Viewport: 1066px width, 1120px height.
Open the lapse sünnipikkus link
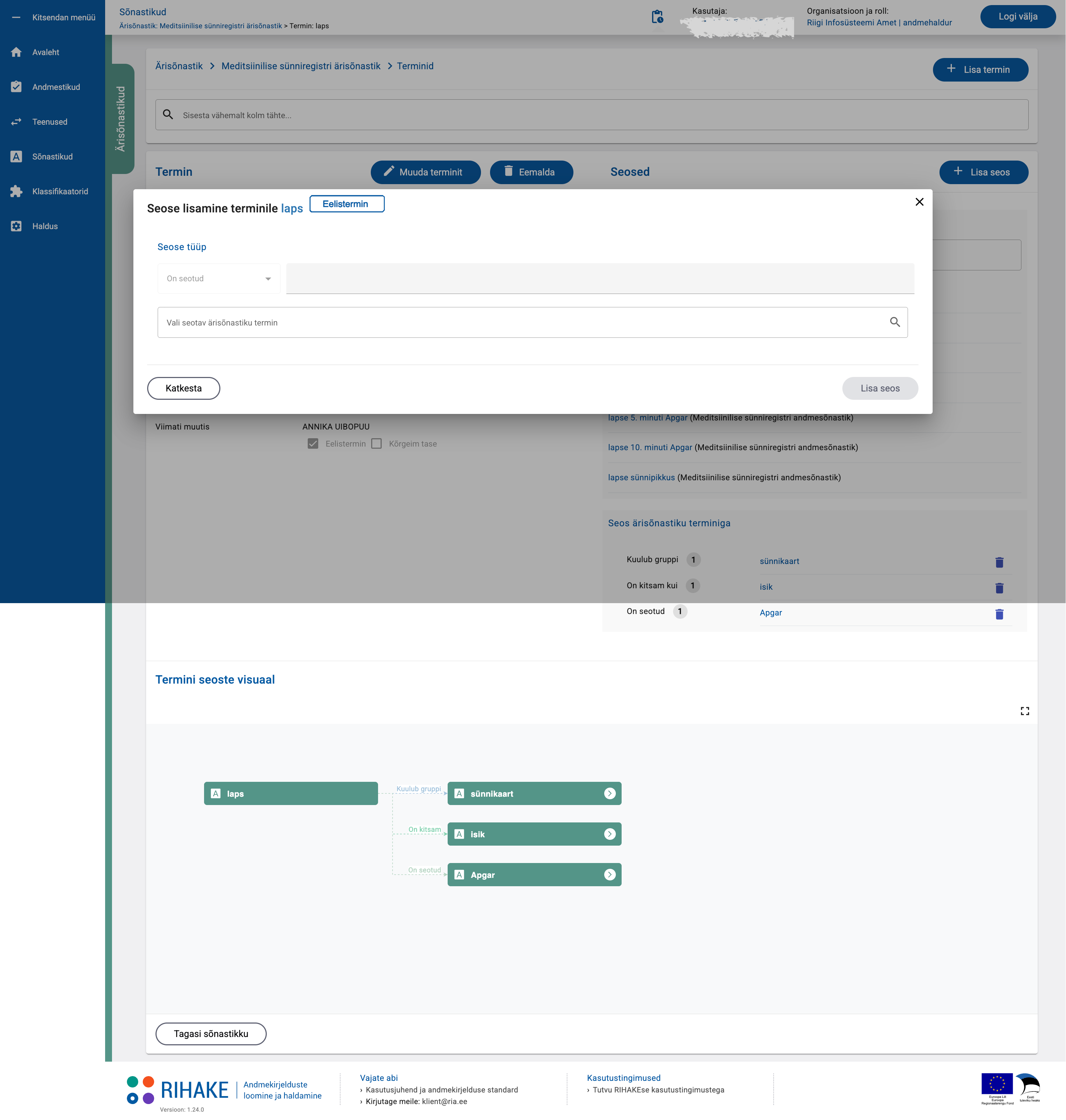(641, 477)
